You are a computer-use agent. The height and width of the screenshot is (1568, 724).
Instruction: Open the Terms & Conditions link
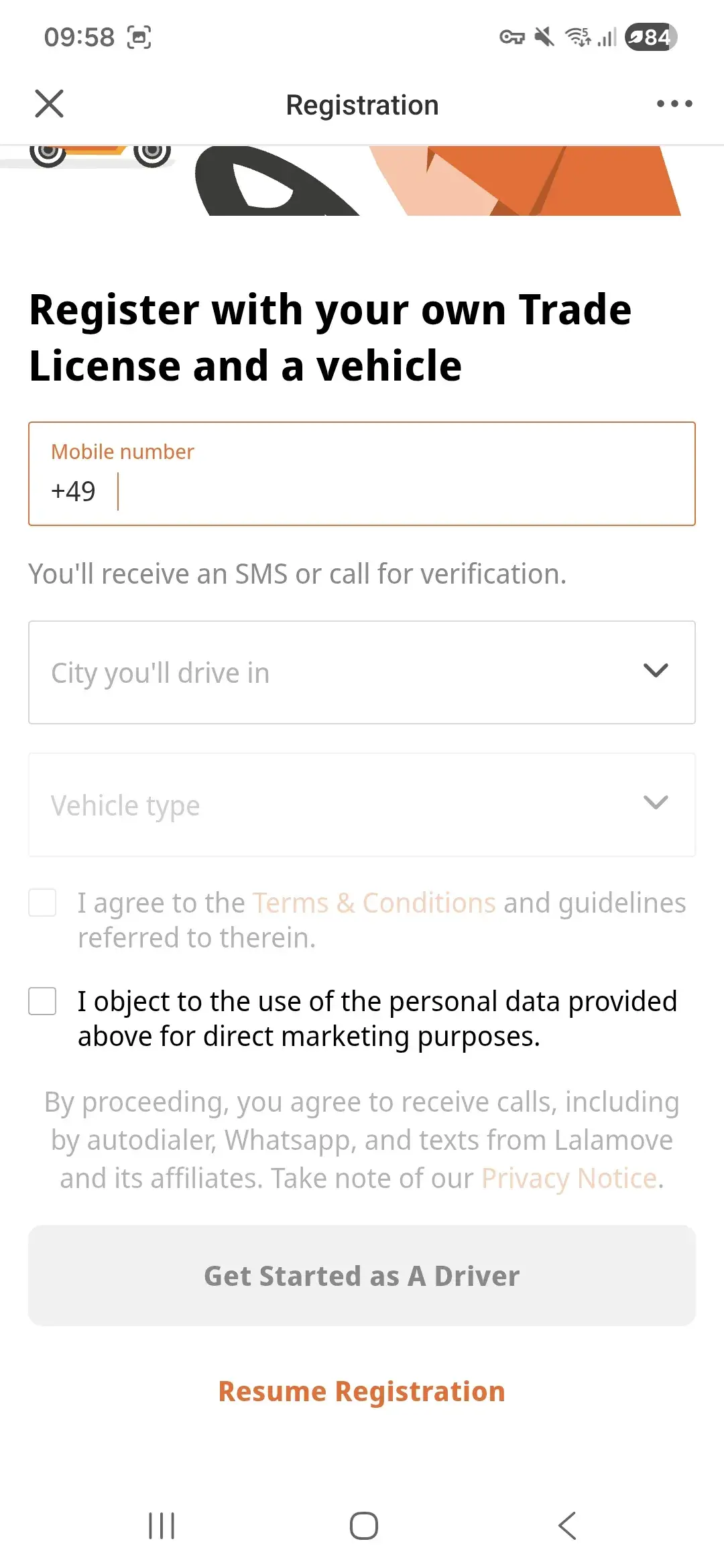click(x=374, y=903)
